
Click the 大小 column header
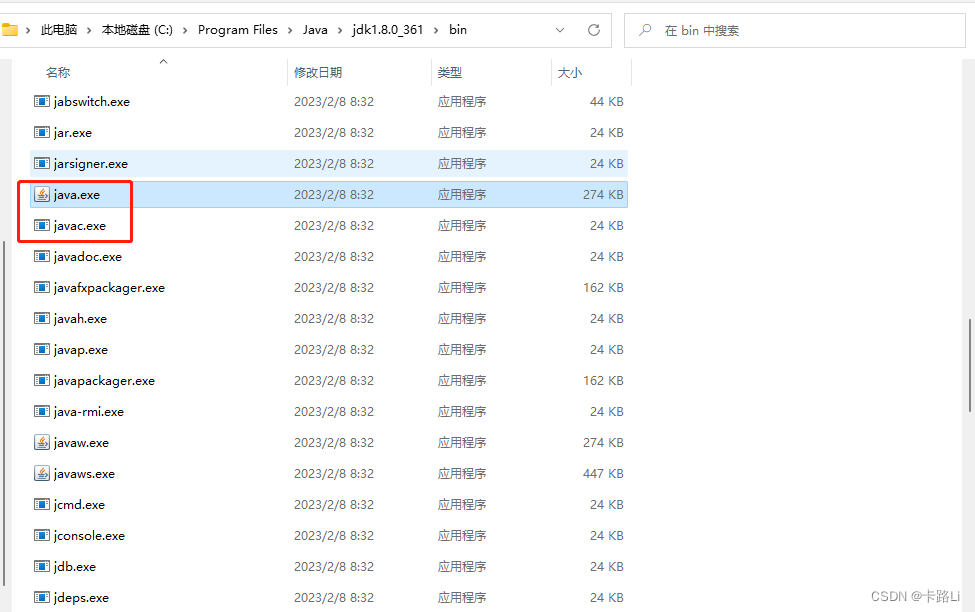pos(570,72)
